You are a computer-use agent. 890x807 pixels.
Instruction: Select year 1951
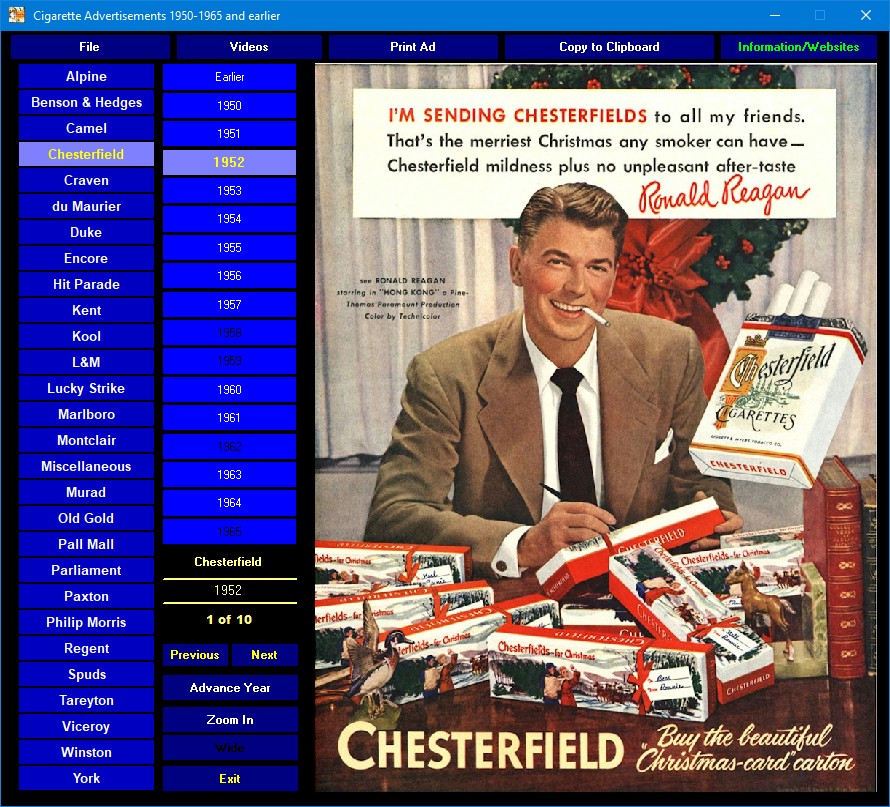(x=229, y=134)
